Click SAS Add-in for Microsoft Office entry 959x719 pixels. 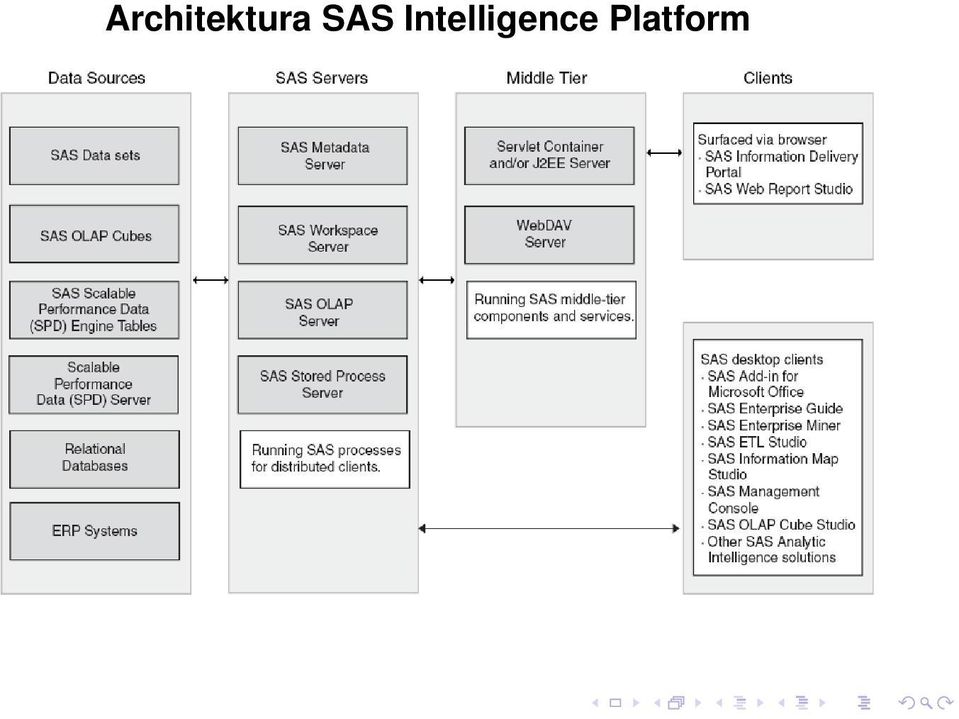[753, 384]
